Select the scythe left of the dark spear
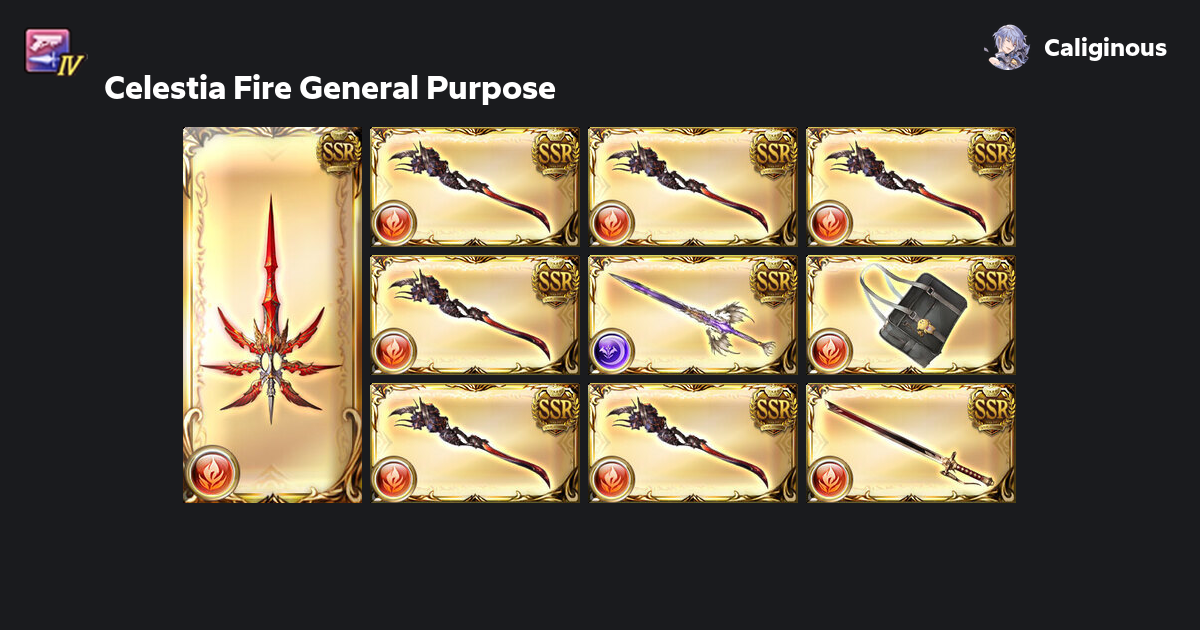The height and width of the screenshot is (630, 1200). [475, 315]
